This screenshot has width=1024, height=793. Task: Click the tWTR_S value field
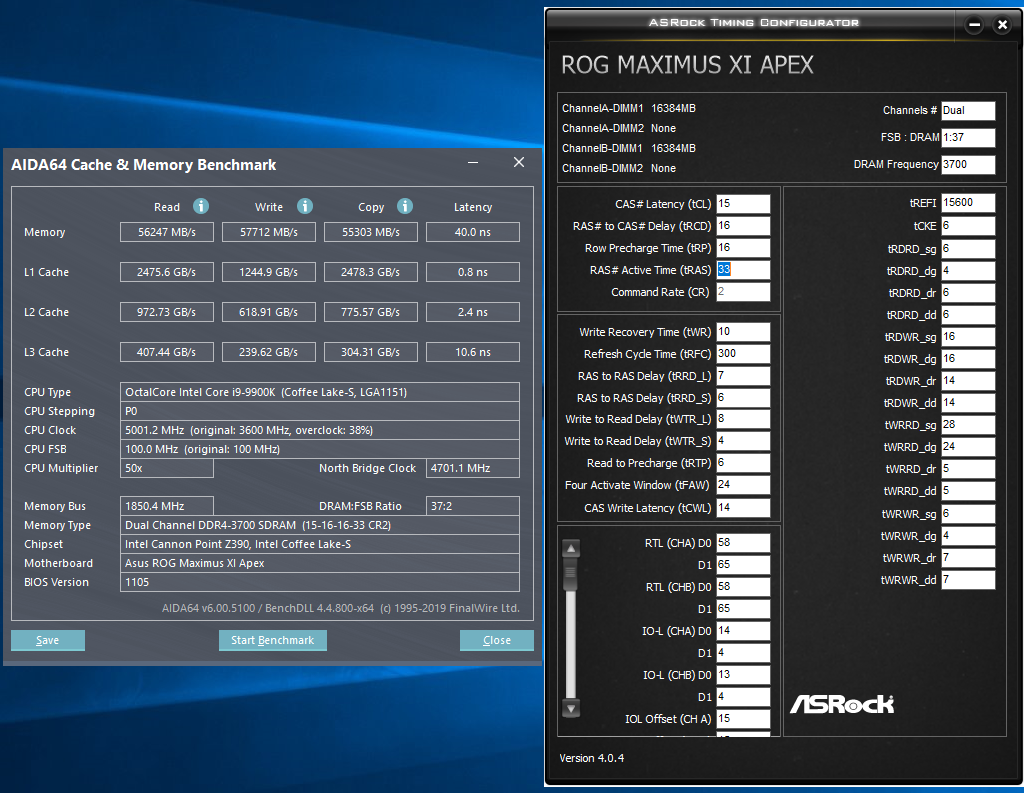click(743, 441)
